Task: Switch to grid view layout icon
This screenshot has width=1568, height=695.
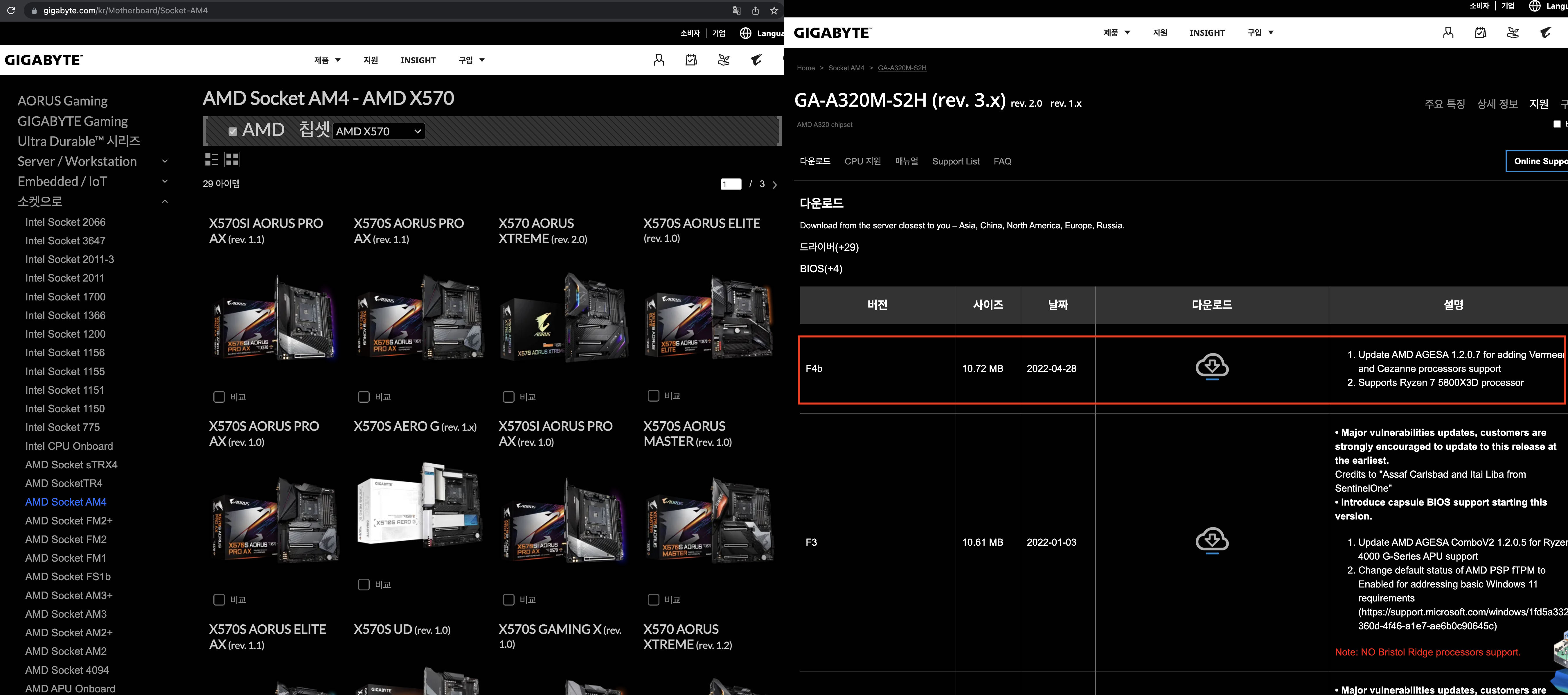Action: pyautogui.click(x=233, y=160)
